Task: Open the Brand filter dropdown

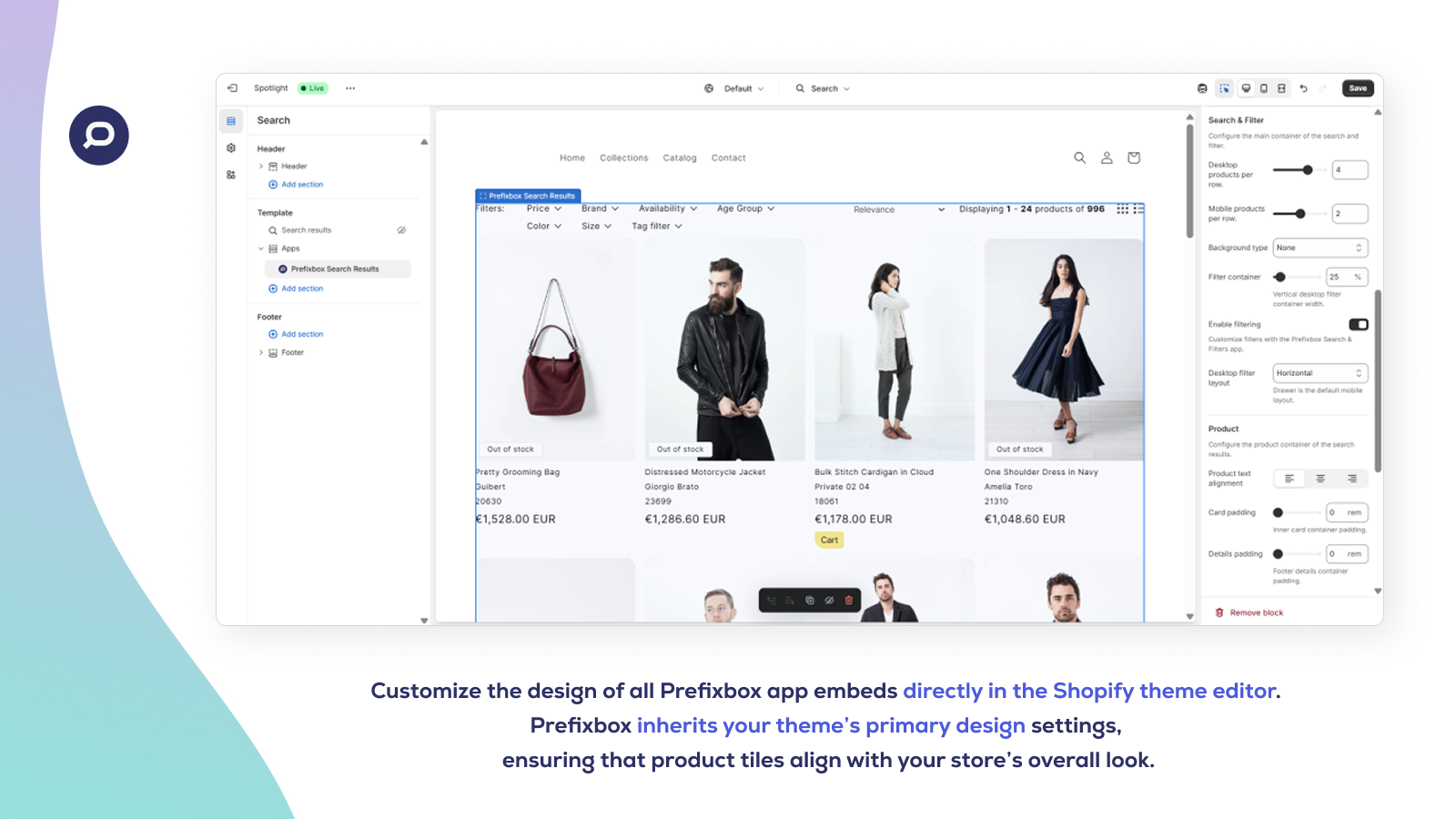Action: point(600,209)
